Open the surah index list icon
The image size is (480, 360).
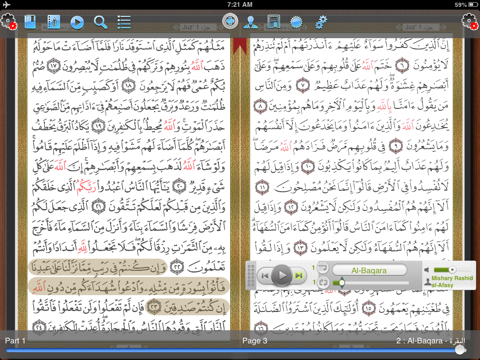(124, 22)
